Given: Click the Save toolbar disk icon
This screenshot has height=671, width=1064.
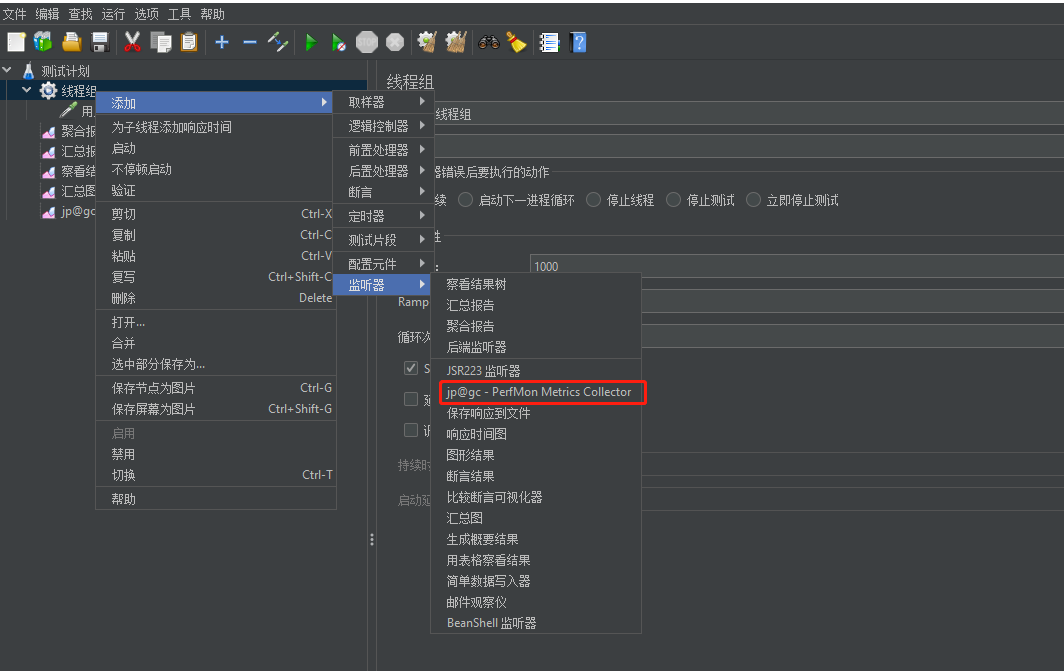Looking at the screenshot, I should point(98,42).
